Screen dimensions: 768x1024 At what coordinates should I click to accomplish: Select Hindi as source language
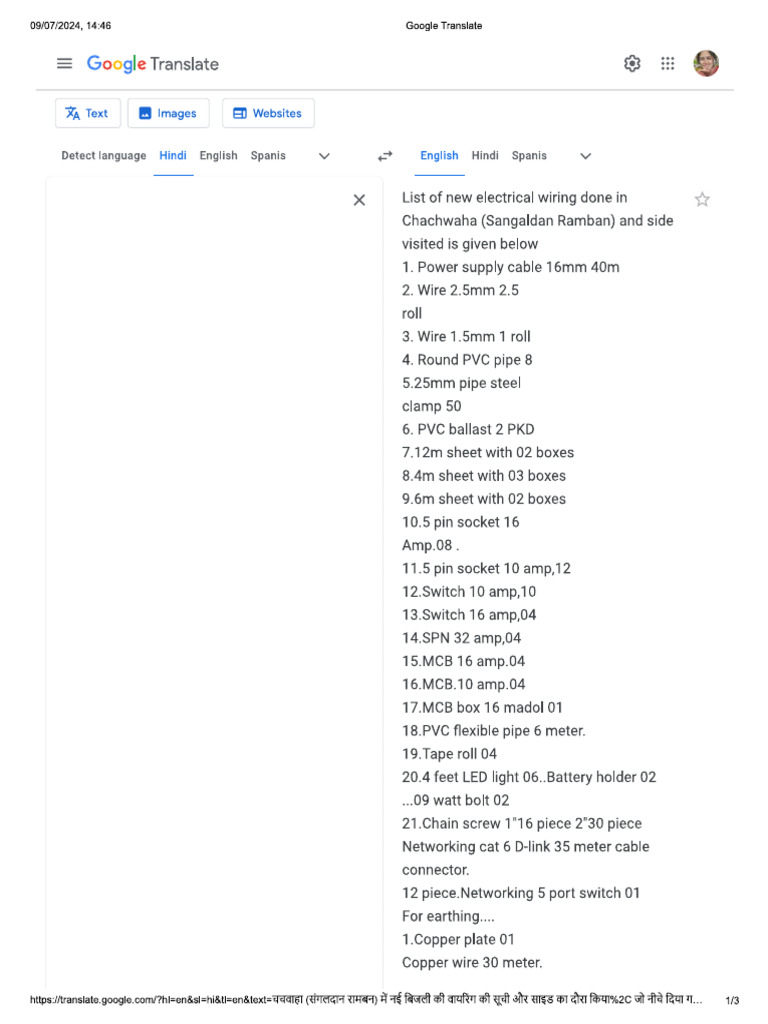173,156
